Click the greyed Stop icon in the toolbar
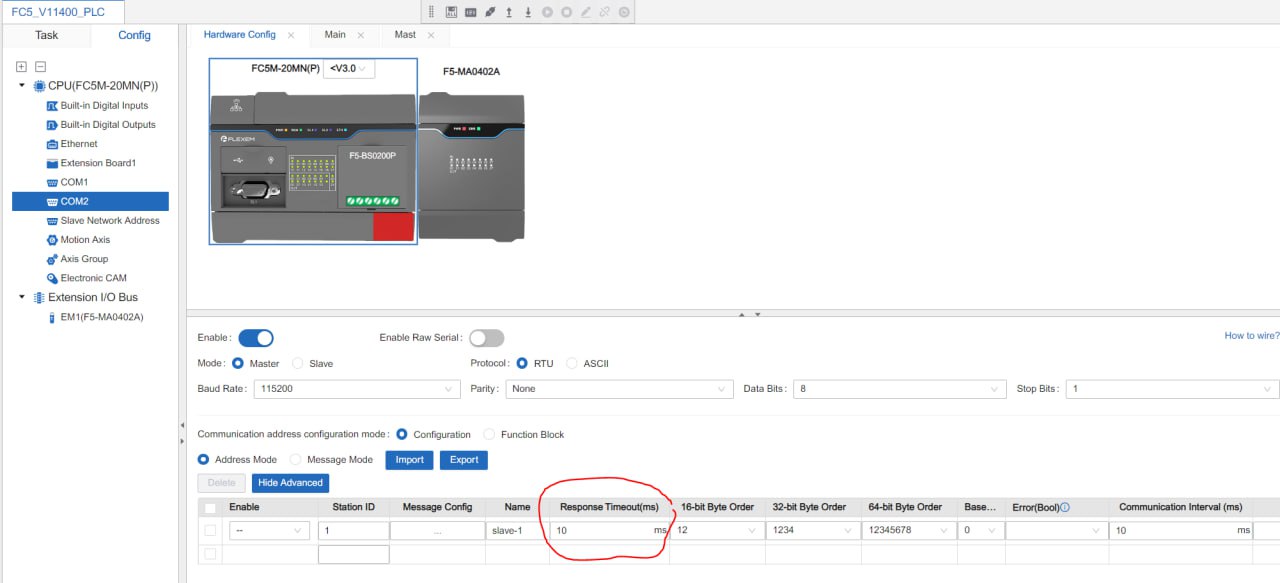 [567, 12]
